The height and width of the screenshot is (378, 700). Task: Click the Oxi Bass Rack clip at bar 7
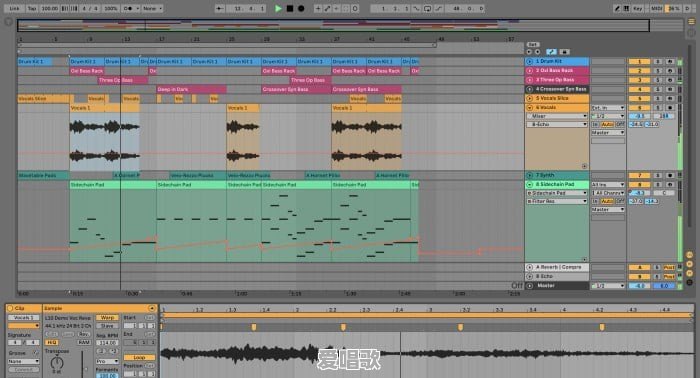coord(87,71)
